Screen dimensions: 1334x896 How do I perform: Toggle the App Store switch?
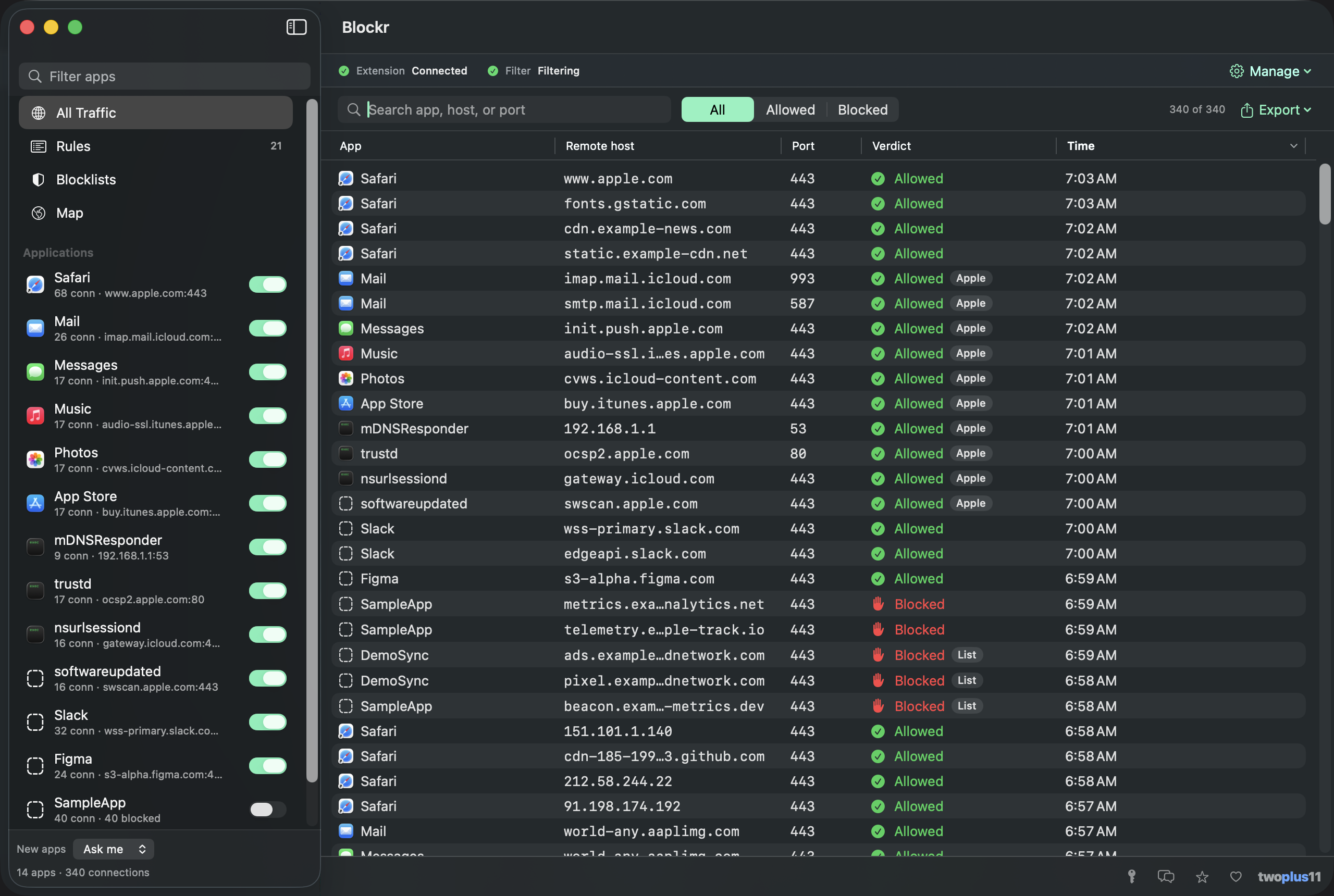pyautogui.click(x=267, y=503)
